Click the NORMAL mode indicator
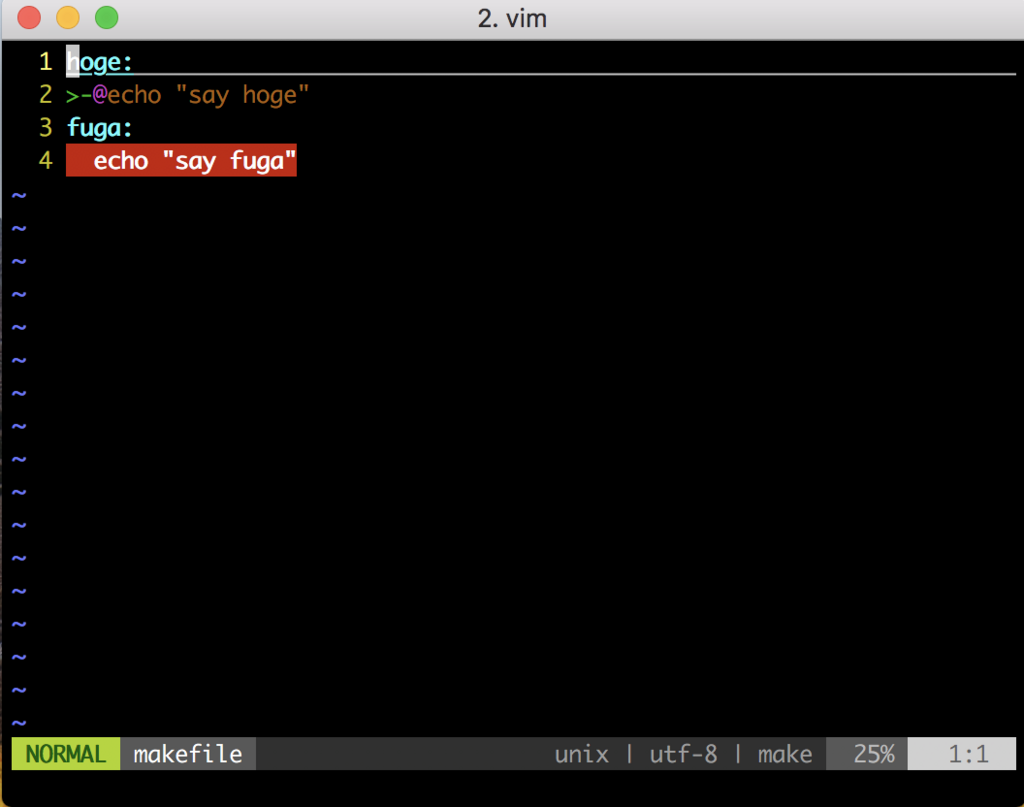The width and height of the screenshot is (1024, 807). click(64, 754)
